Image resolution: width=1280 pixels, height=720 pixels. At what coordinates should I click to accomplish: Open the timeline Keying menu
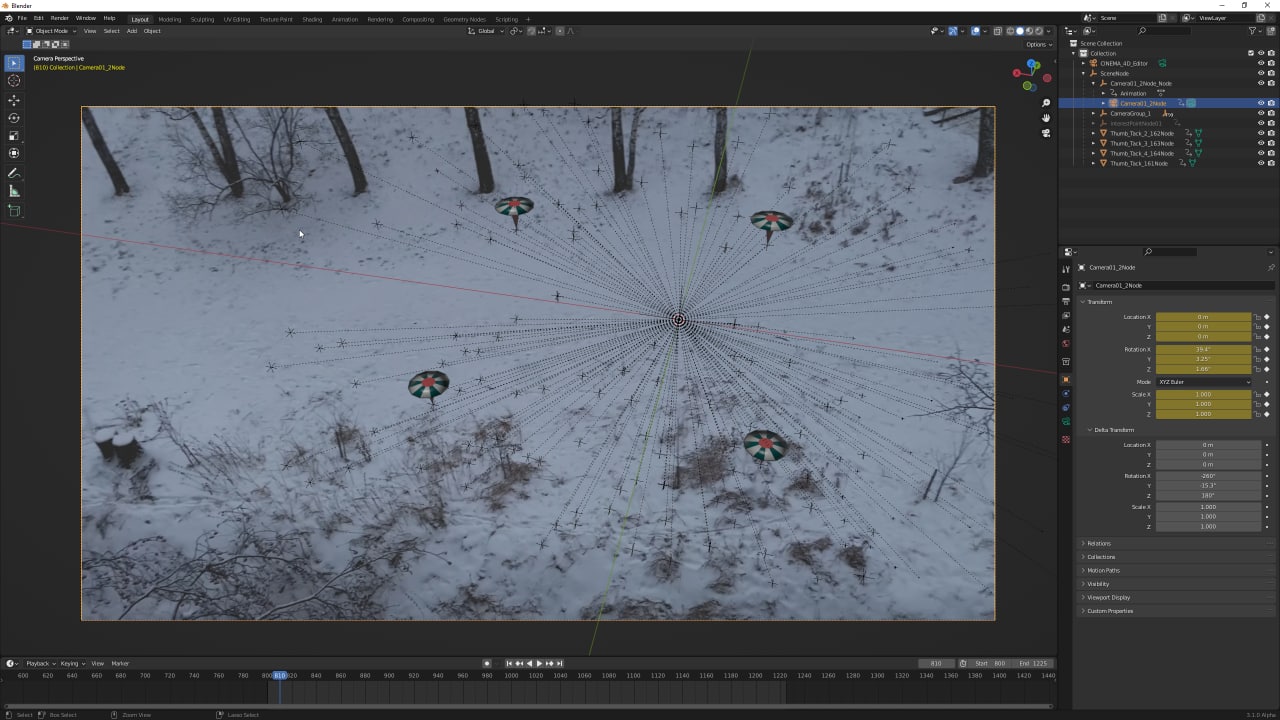pos(71,663)
